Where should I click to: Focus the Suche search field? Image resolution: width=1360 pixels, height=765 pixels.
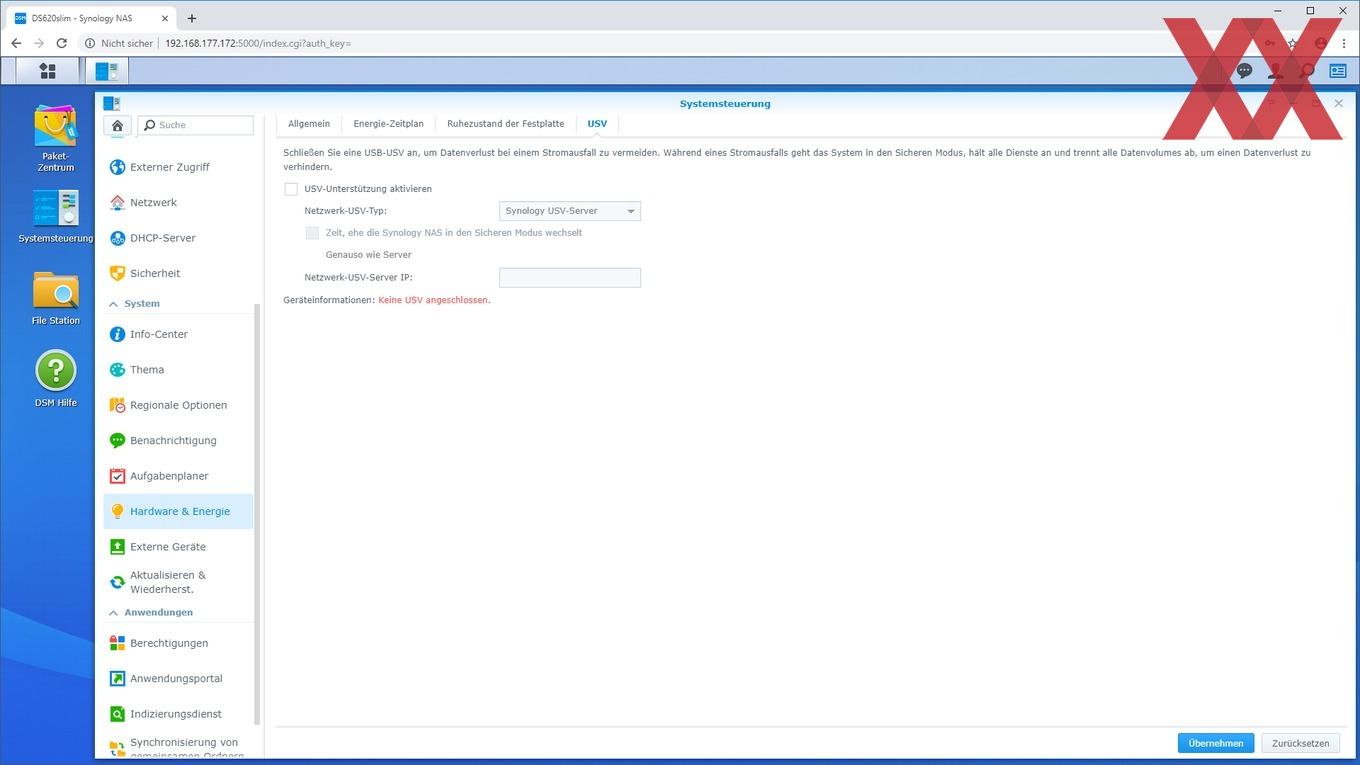point(196,125)
